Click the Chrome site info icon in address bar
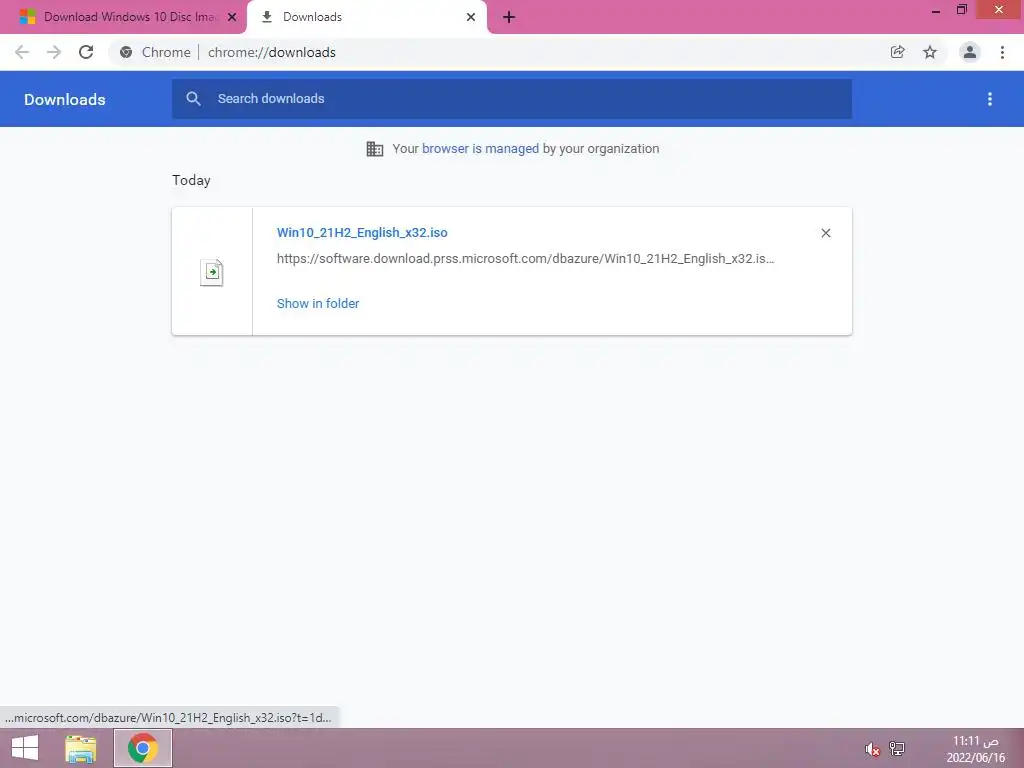This screenshot has height=768, width=1024. coord(126,52)
